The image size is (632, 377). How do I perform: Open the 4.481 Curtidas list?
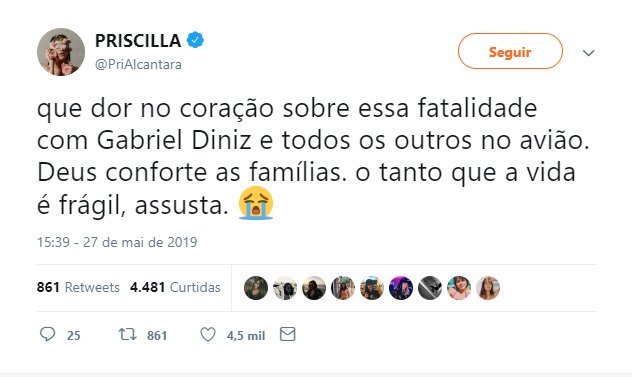[175, 287]
